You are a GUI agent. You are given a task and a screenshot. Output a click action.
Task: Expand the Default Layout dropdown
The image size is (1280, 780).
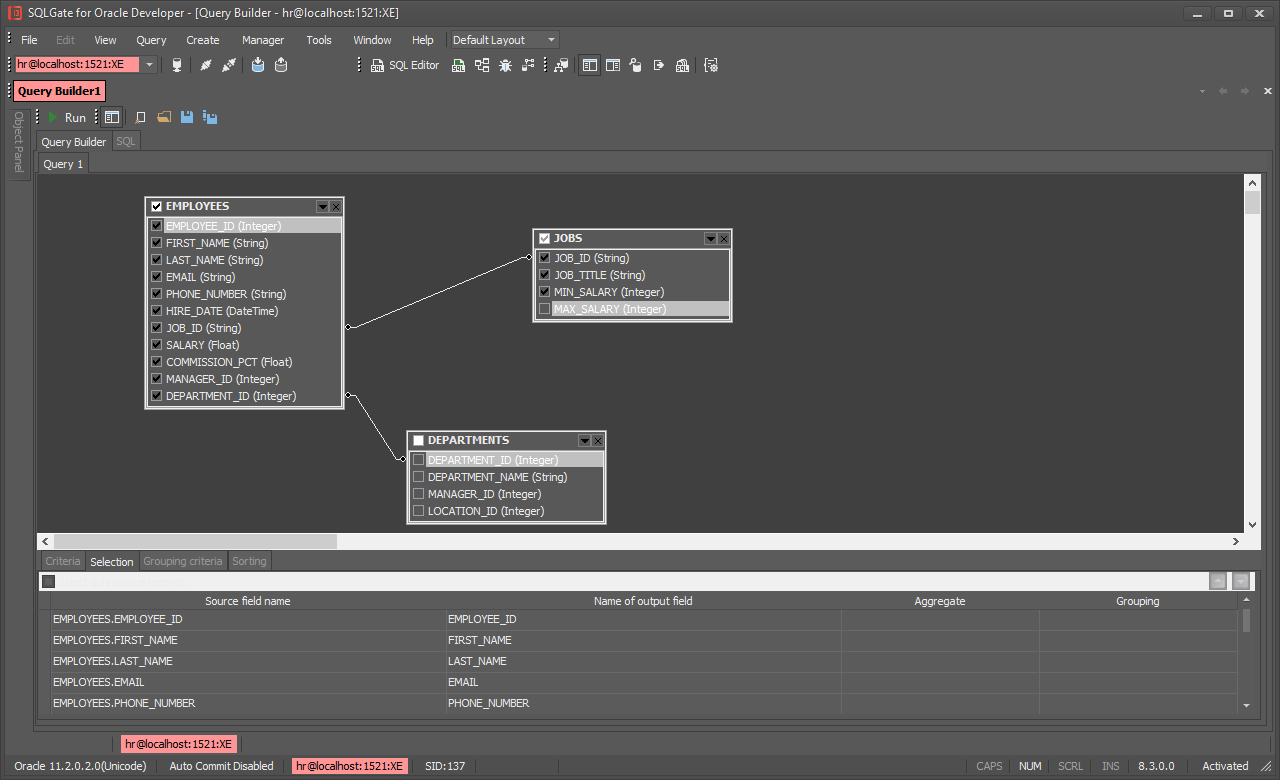(x=551, y=40)
